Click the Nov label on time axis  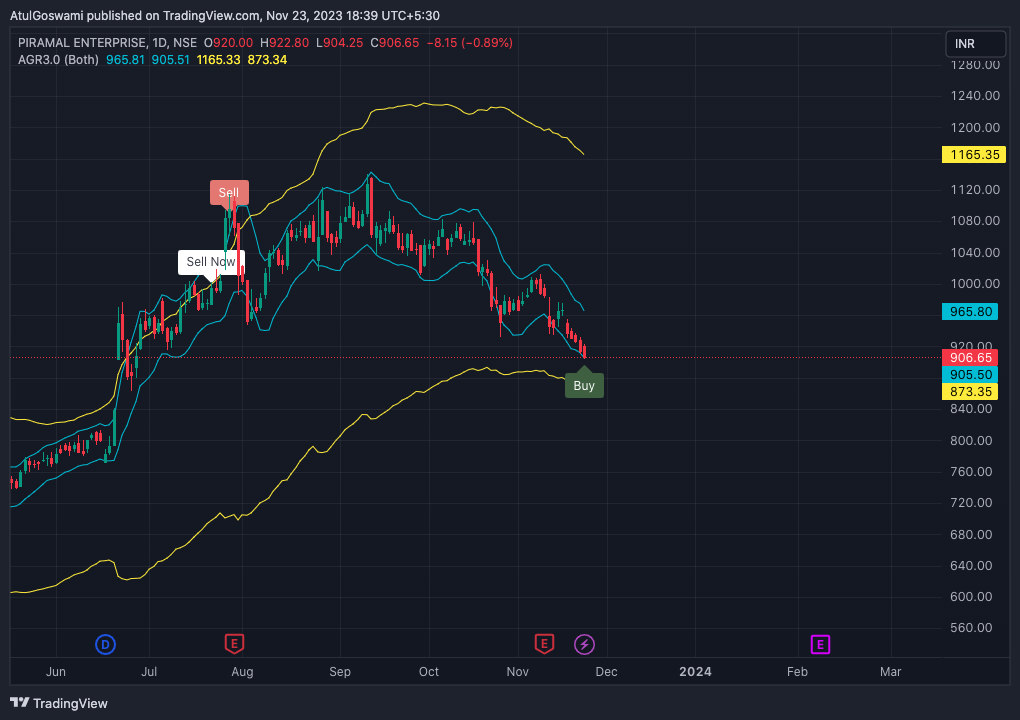coord(518,672)
